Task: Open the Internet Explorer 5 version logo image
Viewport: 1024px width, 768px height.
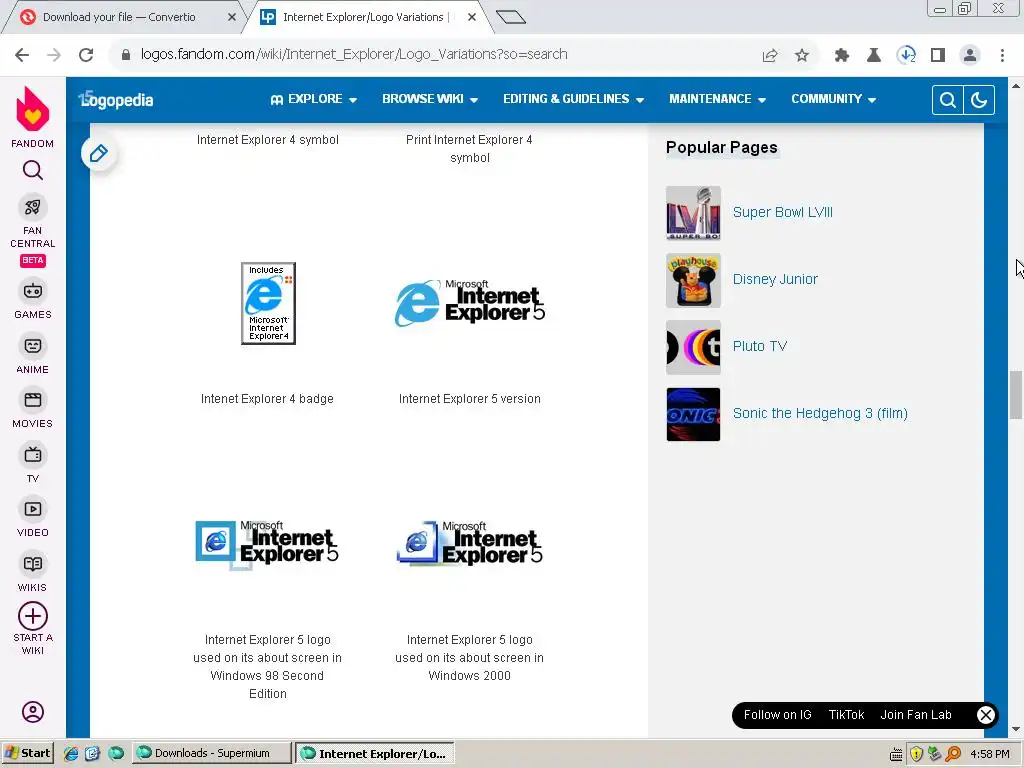Action: coord(470,303)
